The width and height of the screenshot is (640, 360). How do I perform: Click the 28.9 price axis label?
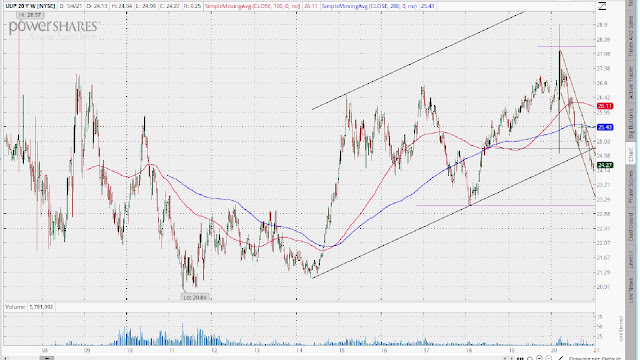(602, 25)
